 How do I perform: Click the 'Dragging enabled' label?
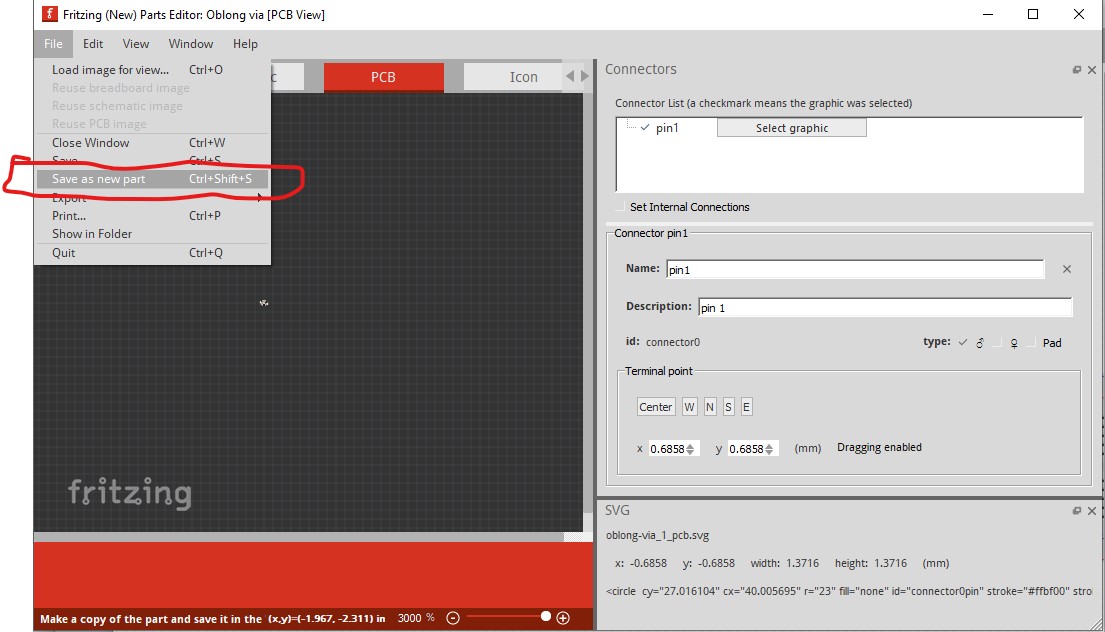(x=879, y=447)
